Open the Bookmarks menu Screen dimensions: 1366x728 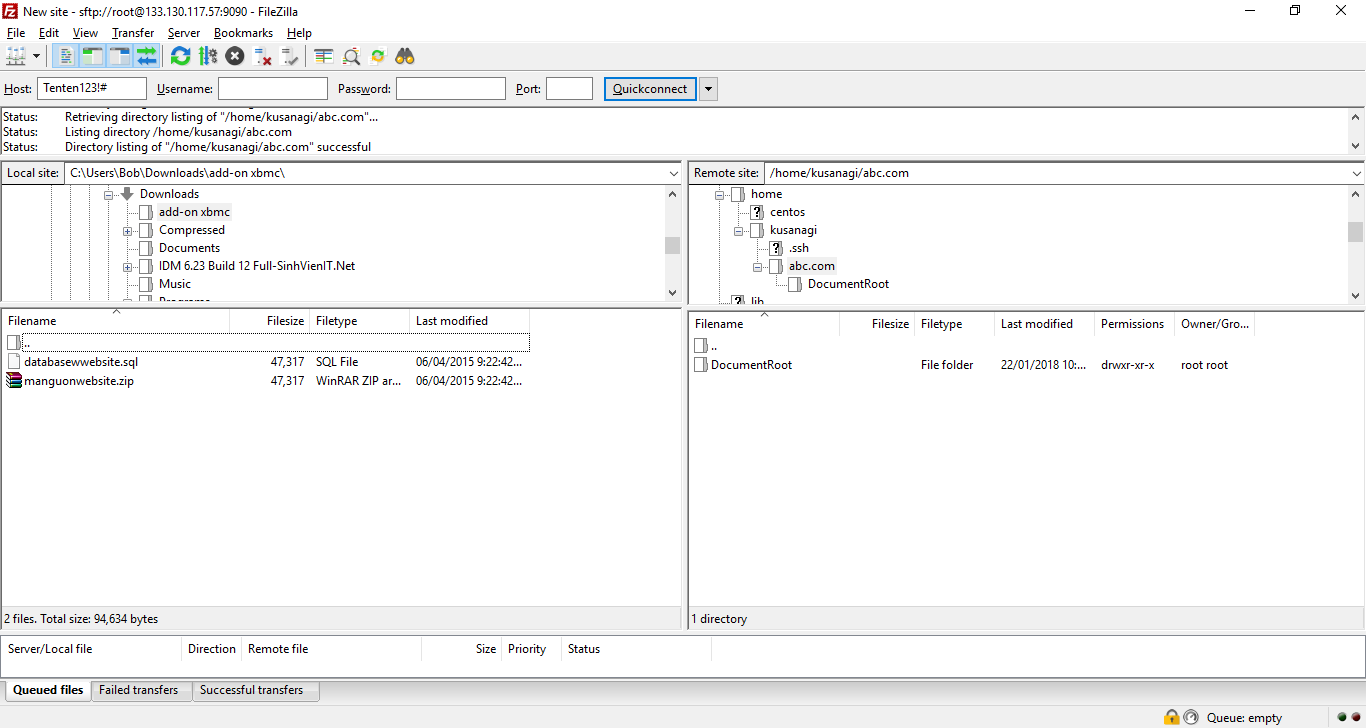pos(243,33)
